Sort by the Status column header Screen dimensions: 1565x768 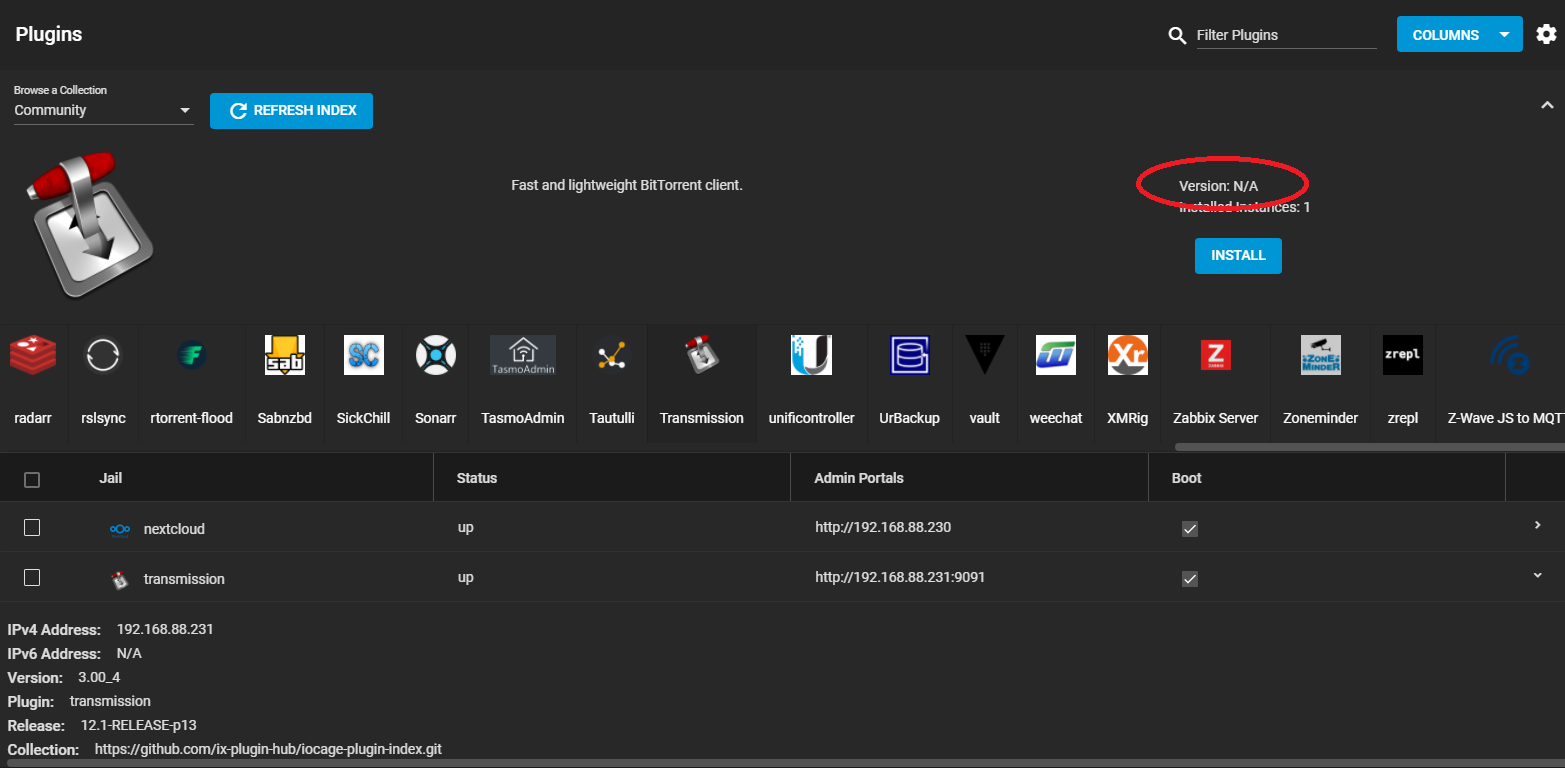coord(477,478)
